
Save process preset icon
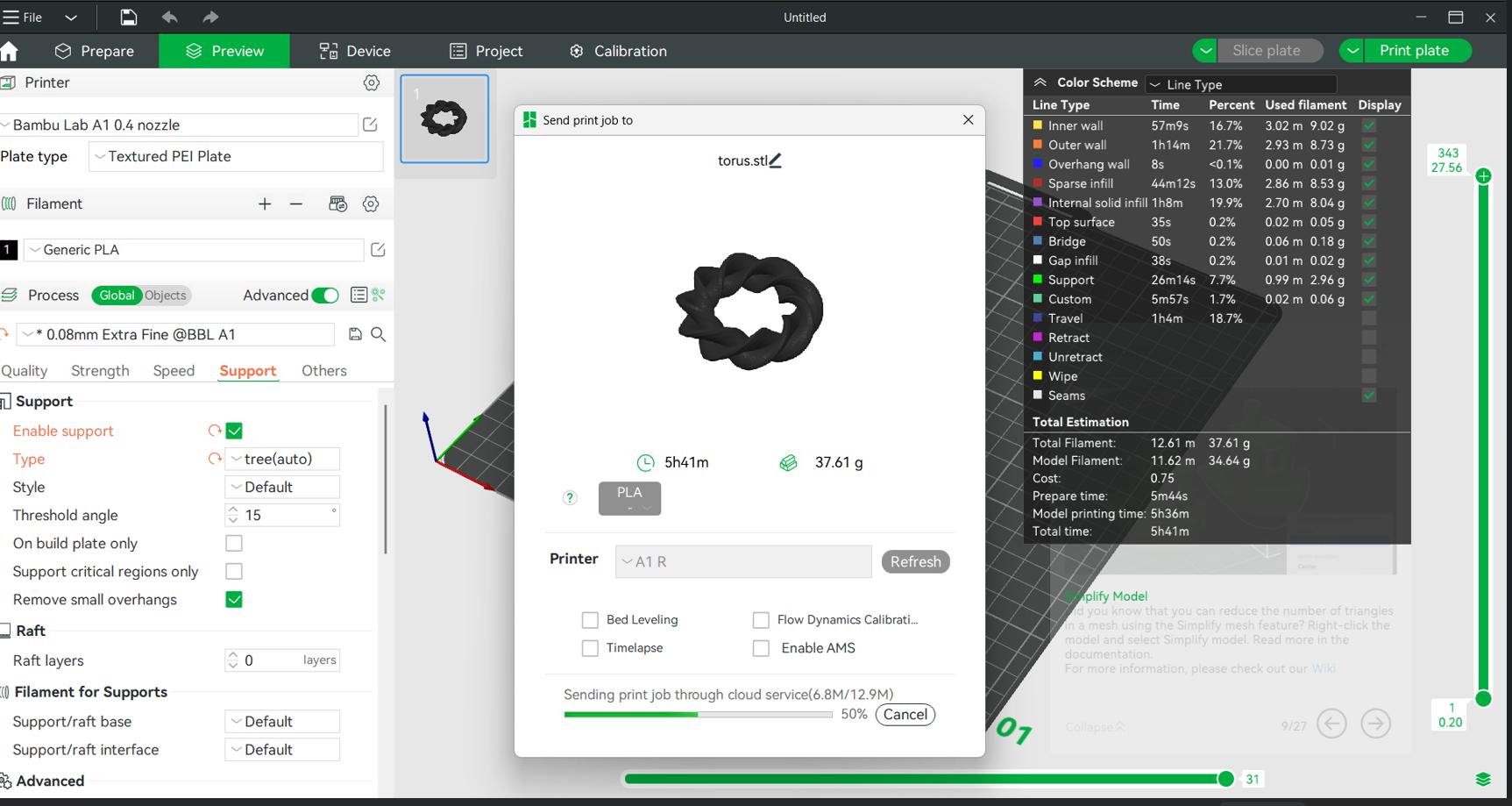point(355,334)
